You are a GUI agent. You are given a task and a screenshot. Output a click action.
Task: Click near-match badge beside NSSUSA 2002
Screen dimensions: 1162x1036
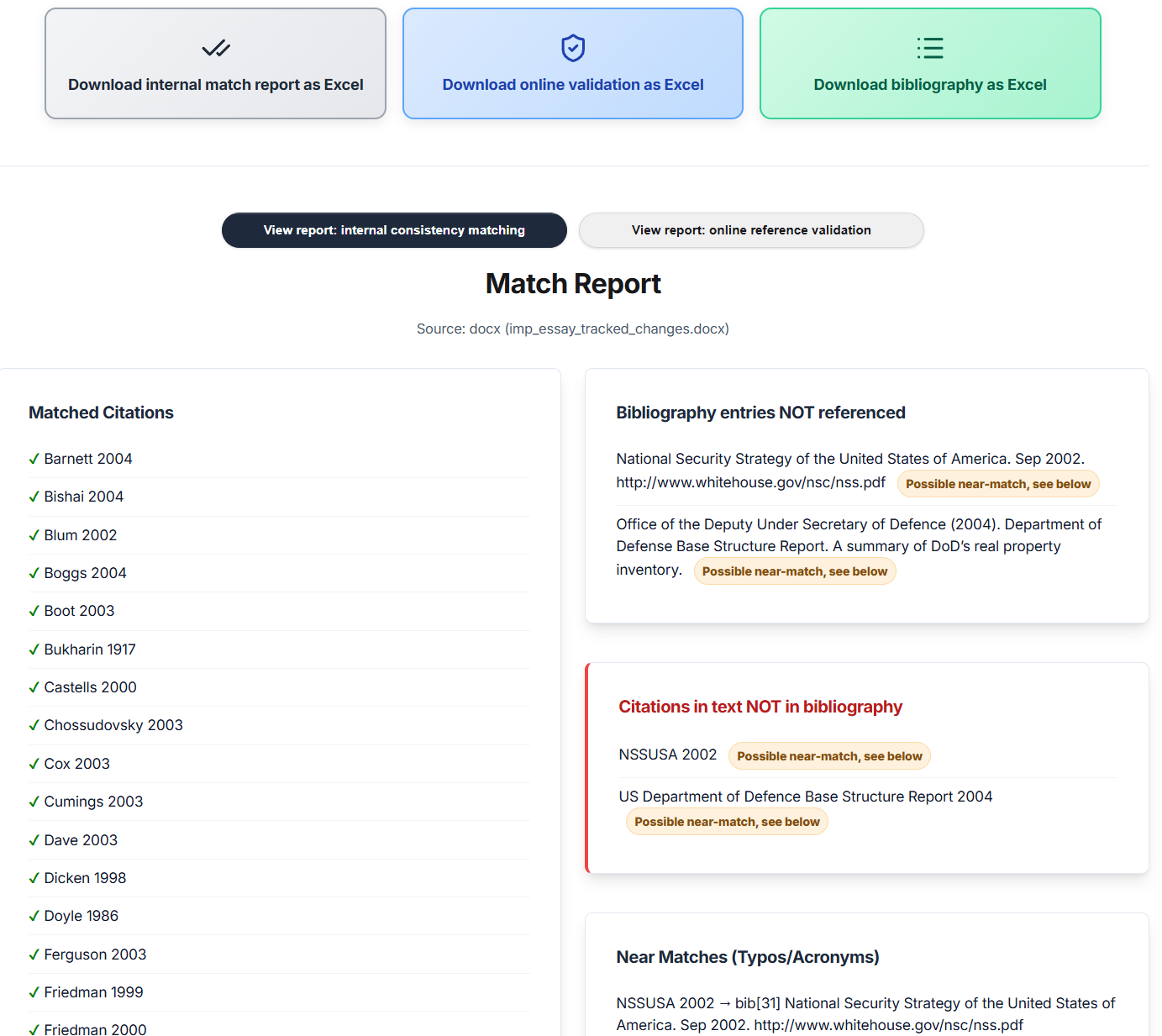click(x=828, y=755)
